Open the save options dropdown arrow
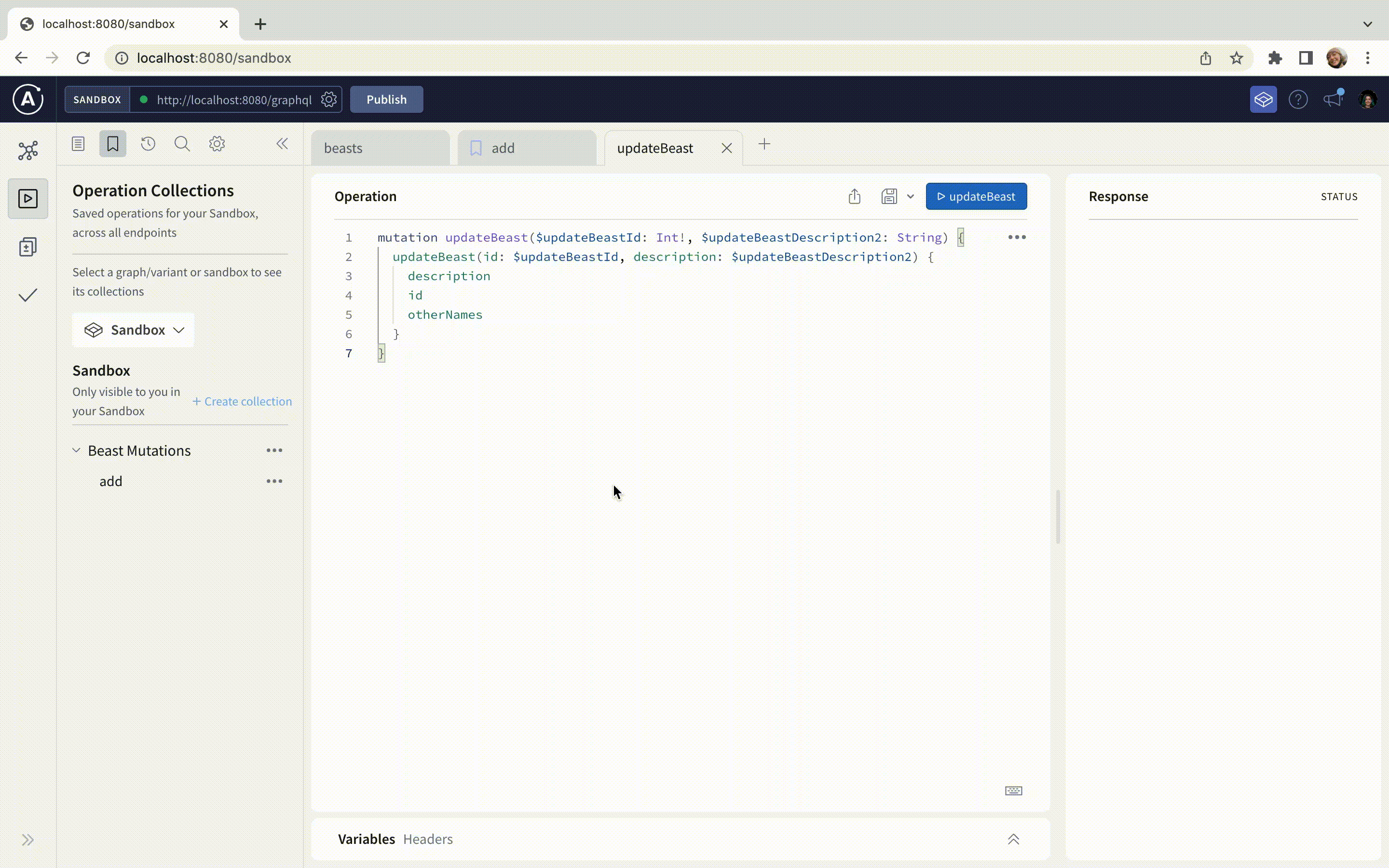This screenshot has height=868, width=1389. click(910, 196)
